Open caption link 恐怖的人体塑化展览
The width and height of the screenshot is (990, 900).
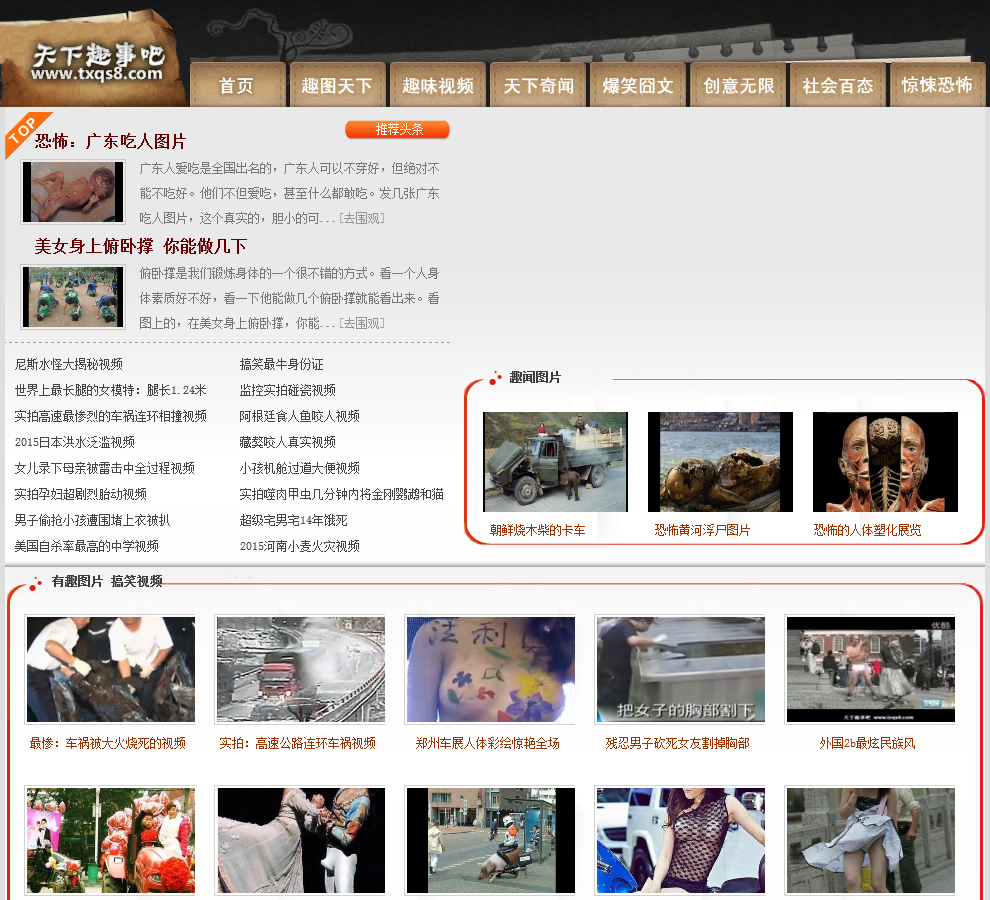867,531
